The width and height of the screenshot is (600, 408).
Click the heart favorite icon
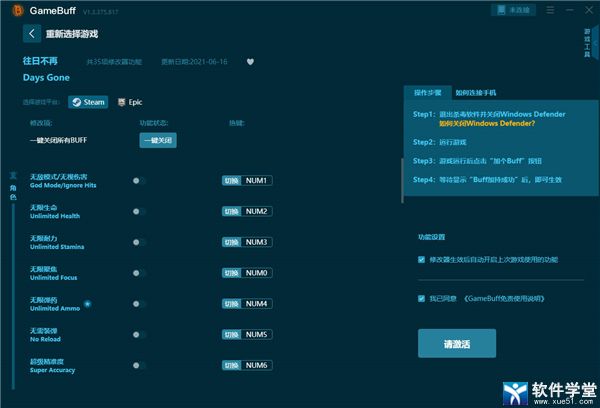pos(250,61)
